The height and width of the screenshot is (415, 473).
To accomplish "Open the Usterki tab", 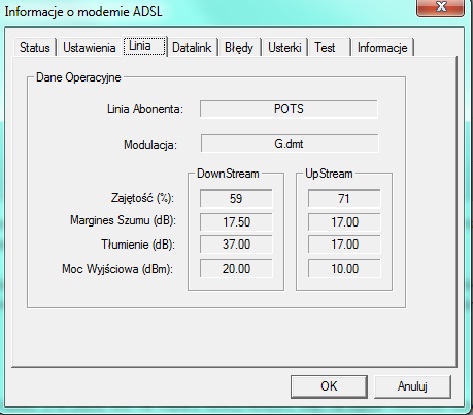I will click(285, 47).
